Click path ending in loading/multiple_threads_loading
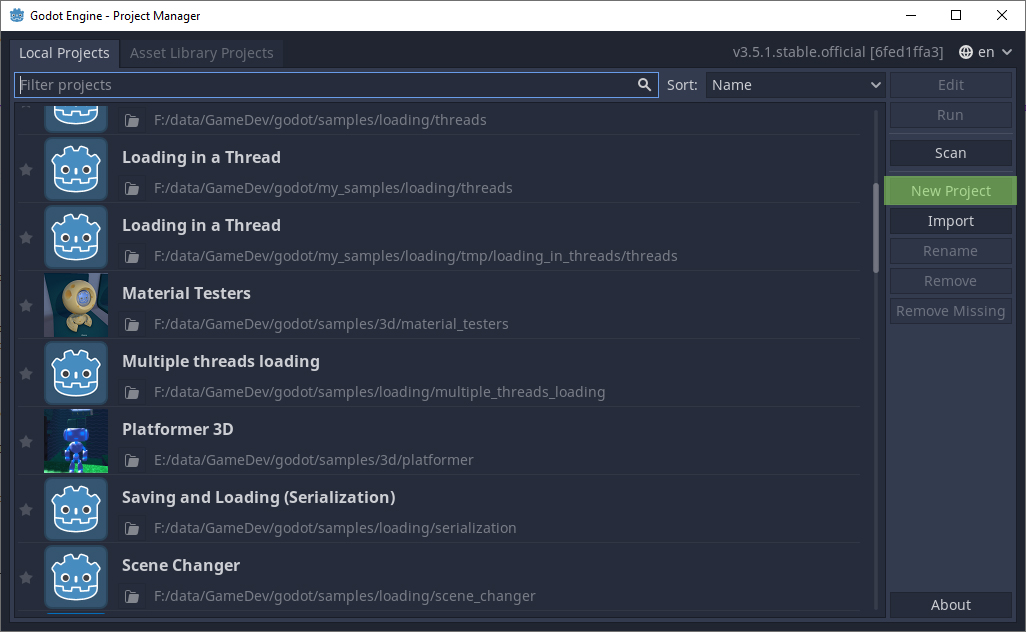The width and height of the screenshot is (1026, 632). [380, 393]
